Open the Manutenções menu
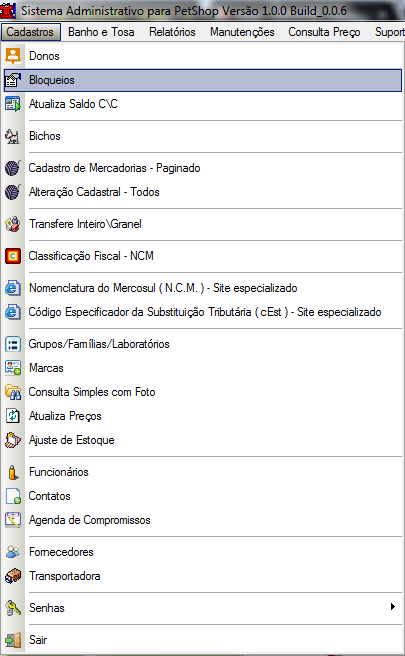Image resolution: width=405 pixels, height=656 pixels. pos(242,32)
